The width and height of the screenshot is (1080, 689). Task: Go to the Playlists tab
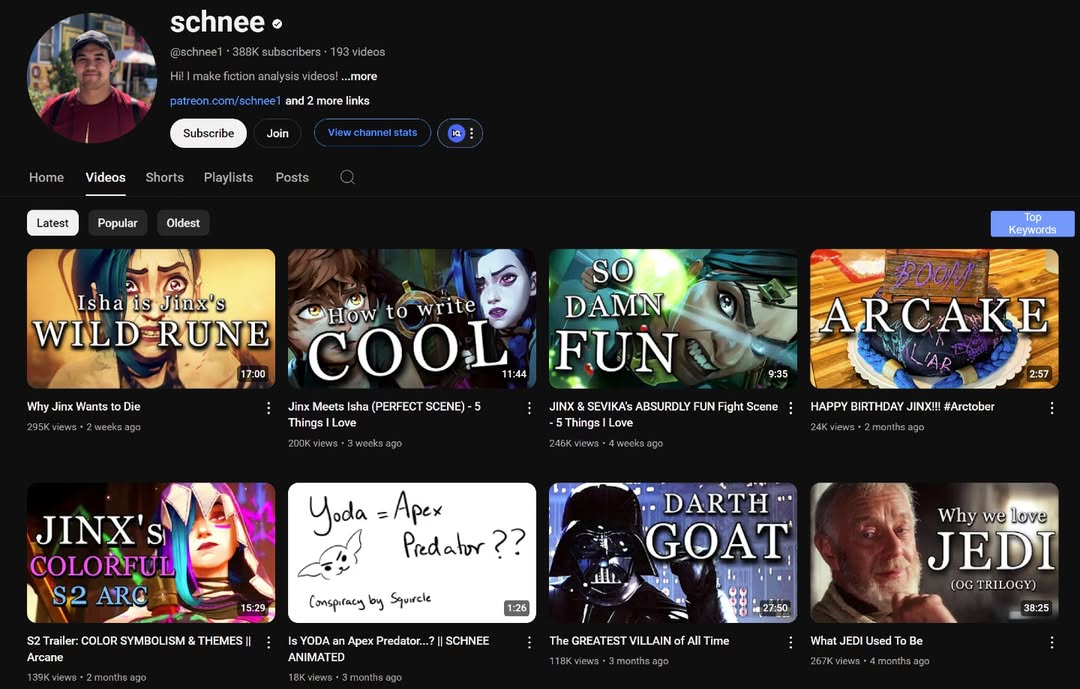[x=228, y=177]
